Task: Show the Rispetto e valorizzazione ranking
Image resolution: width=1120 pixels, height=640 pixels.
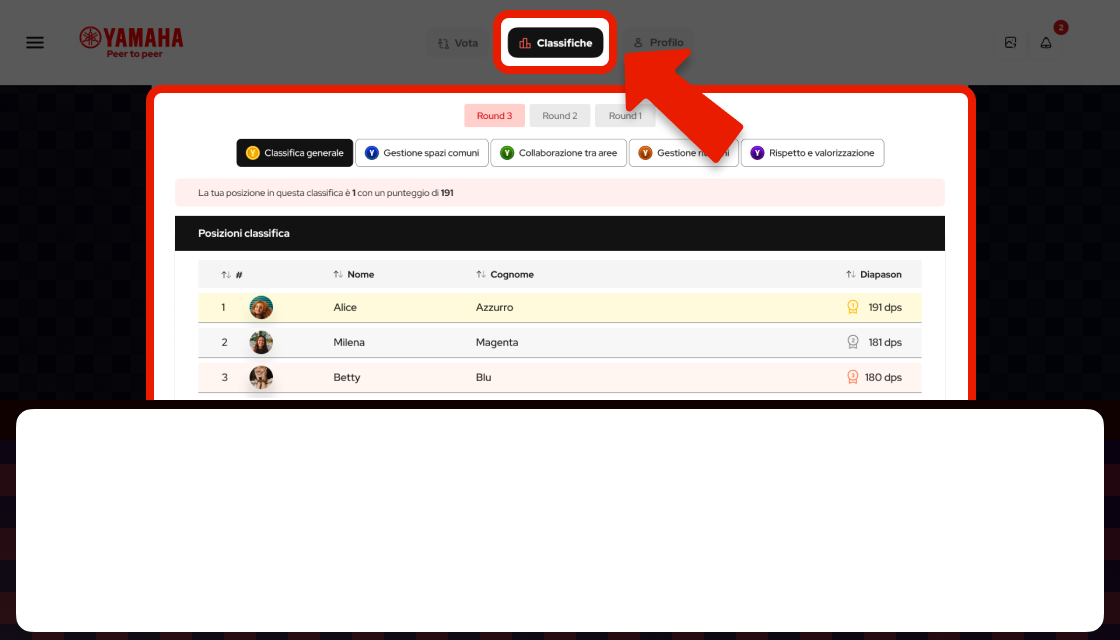Action: [x=812, y=153]
